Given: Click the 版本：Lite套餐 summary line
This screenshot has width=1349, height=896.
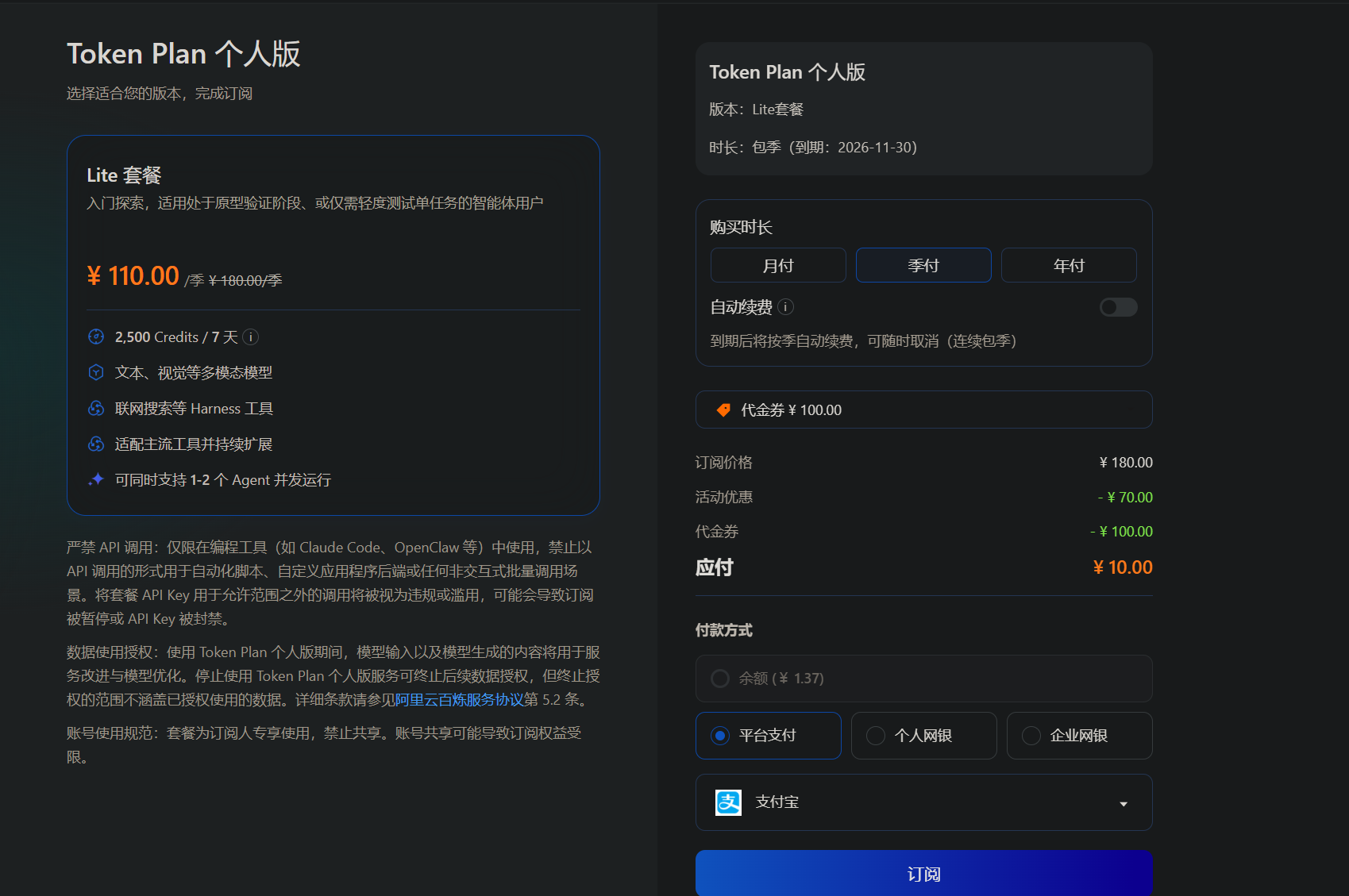Looking at the screenshot, I should [x=757, y=110].
